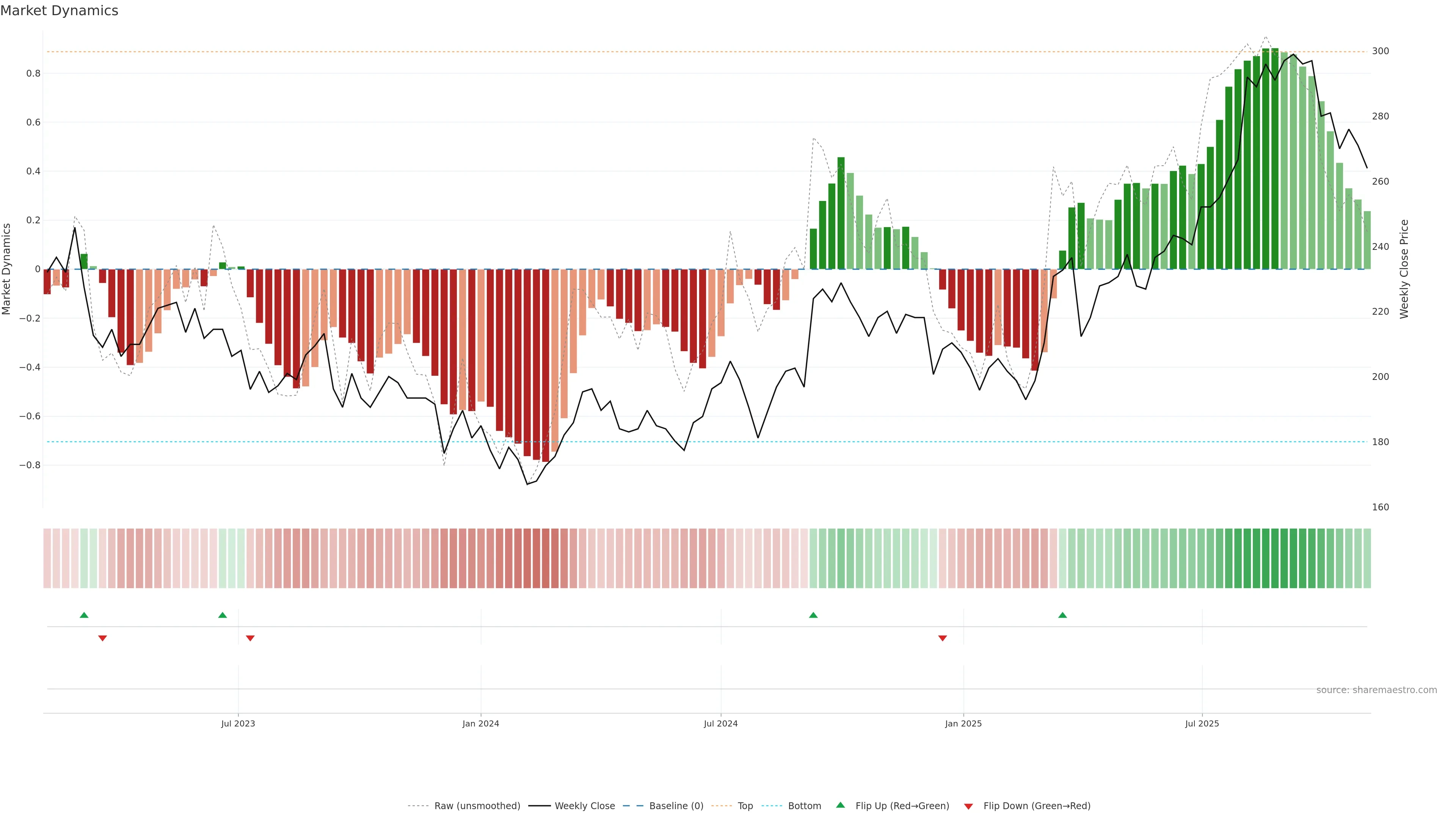The width and height of the screenshot is (1456, 819).
Task: Click the Jan 2024 x-axis label
Action: 480,723
